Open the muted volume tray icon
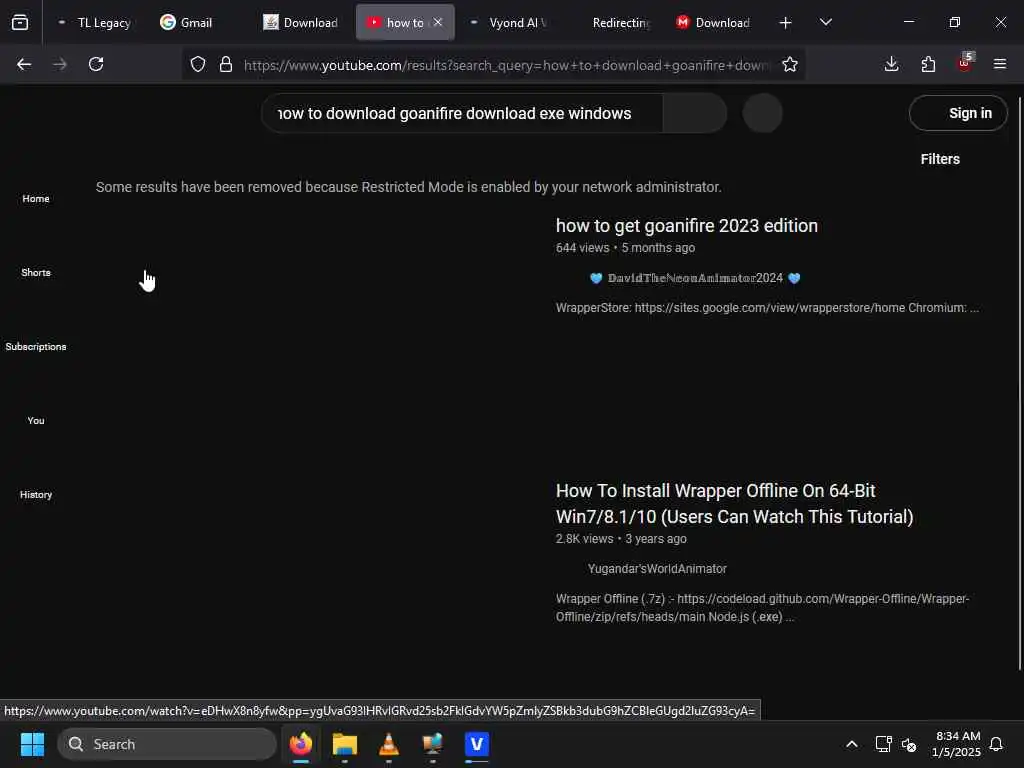1024x768 pixels. (908, 744)
